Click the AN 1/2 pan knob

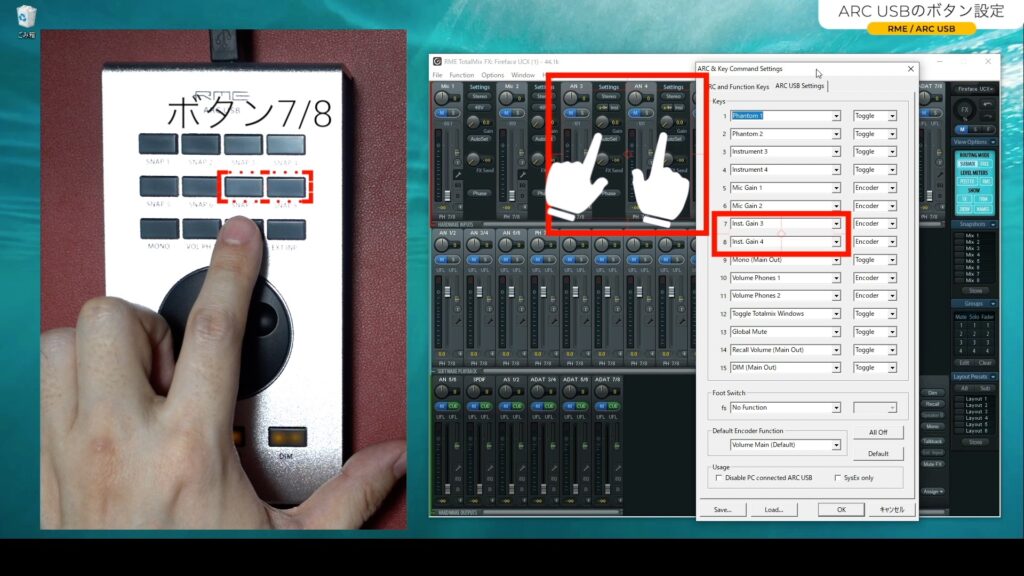coord(442,244)
